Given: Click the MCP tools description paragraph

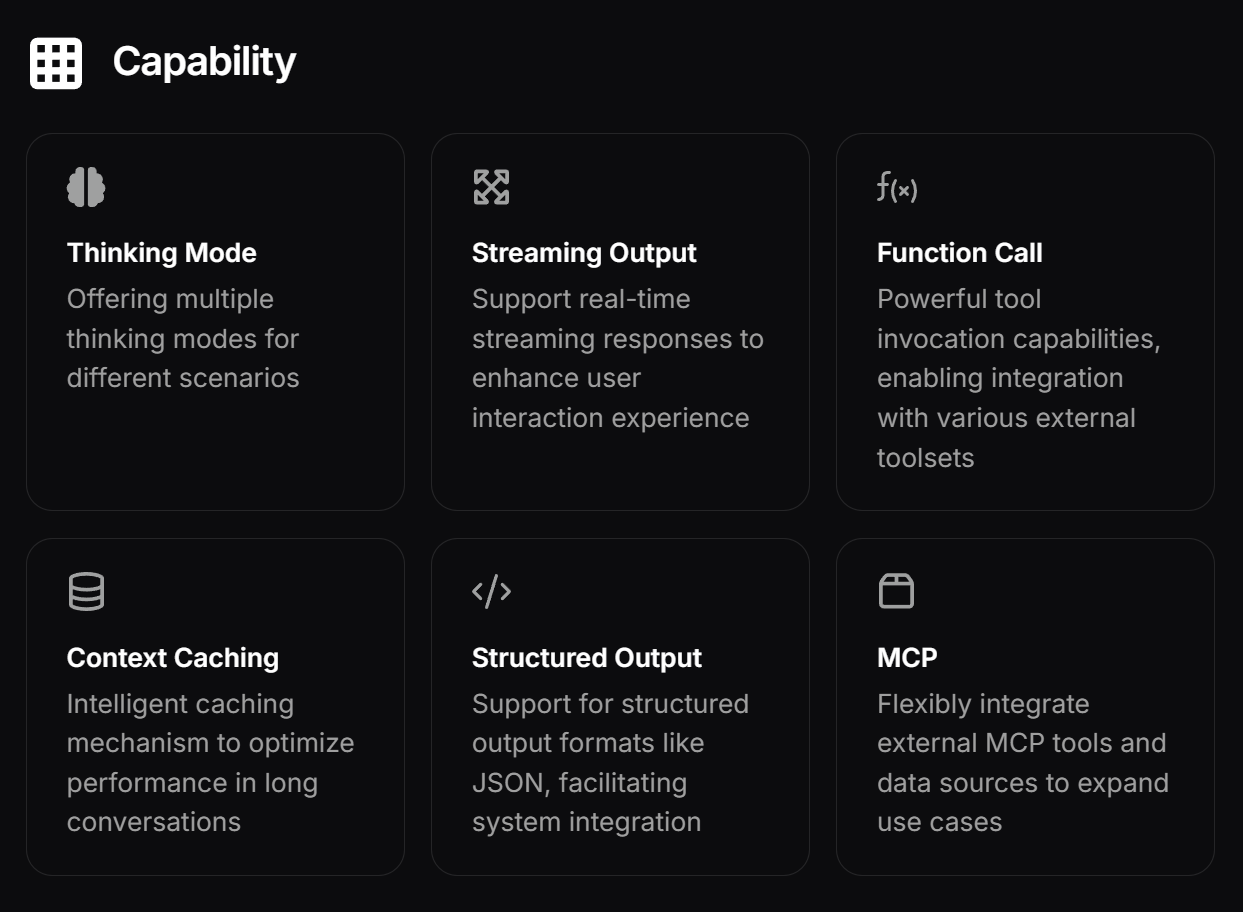Looking at the screenshot, I should tap(1023, 763).
